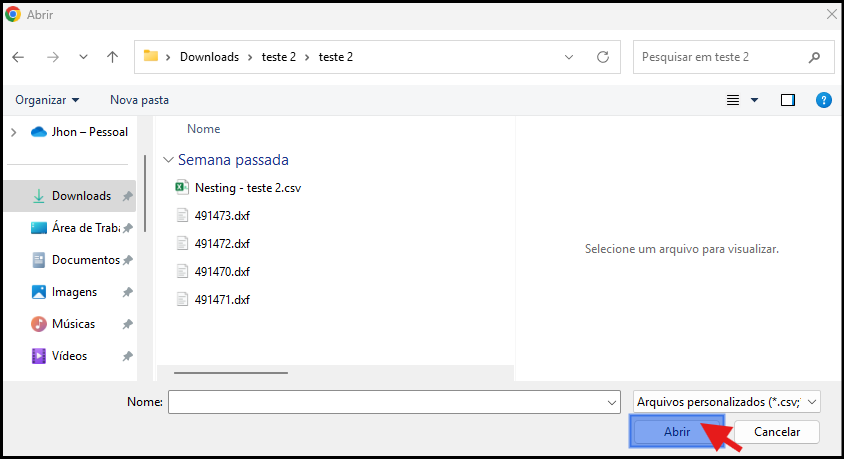Expand previous locations dropdown in address bar

569,57
